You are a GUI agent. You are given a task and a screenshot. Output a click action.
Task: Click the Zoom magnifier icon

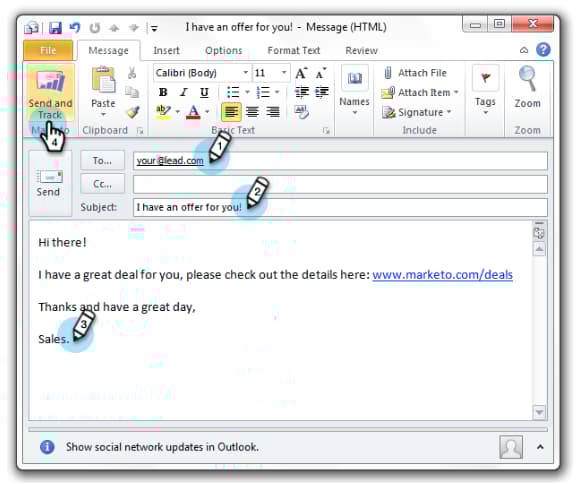[527, 78]
